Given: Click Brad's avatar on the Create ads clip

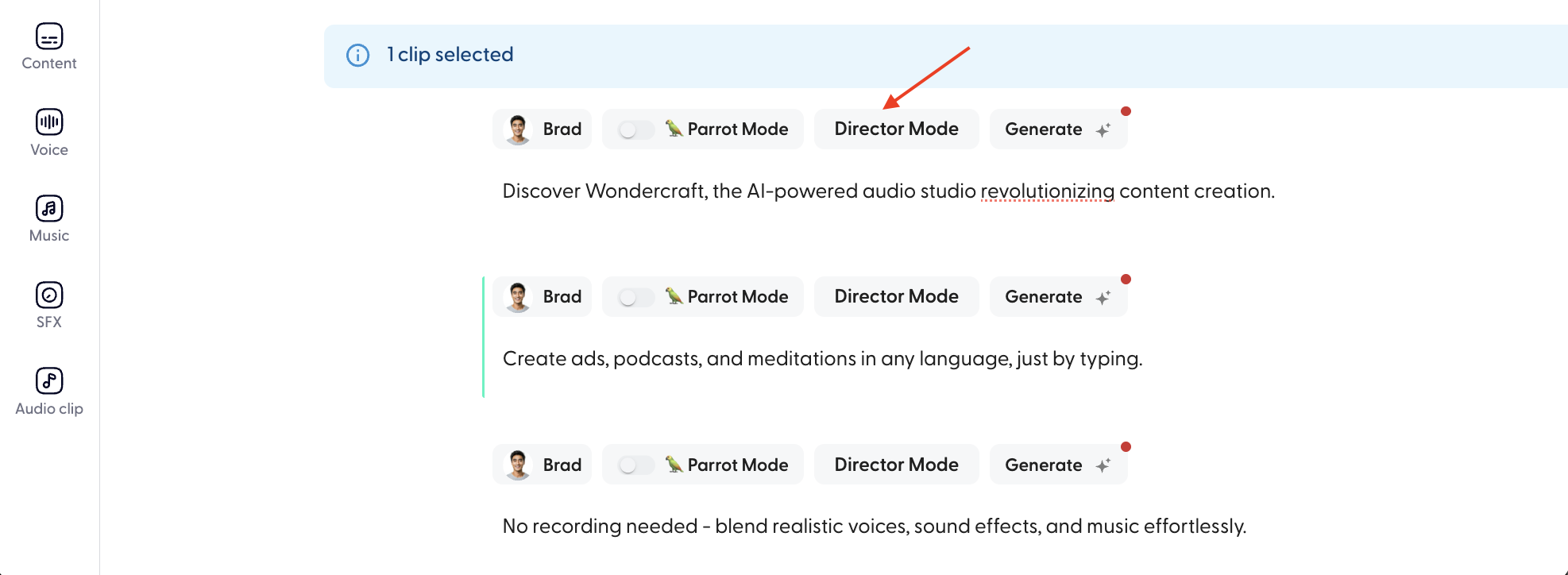Looking at the screenshot, I should point(519,296).
